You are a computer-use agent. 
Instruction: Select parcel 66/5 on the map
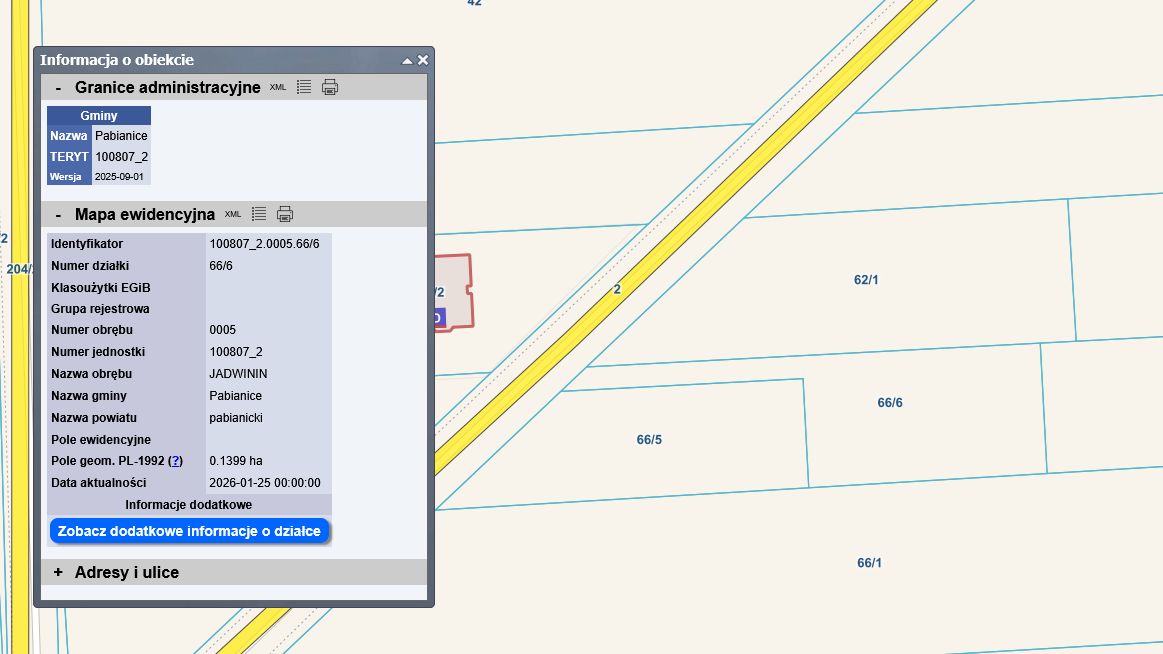point(649,440)
